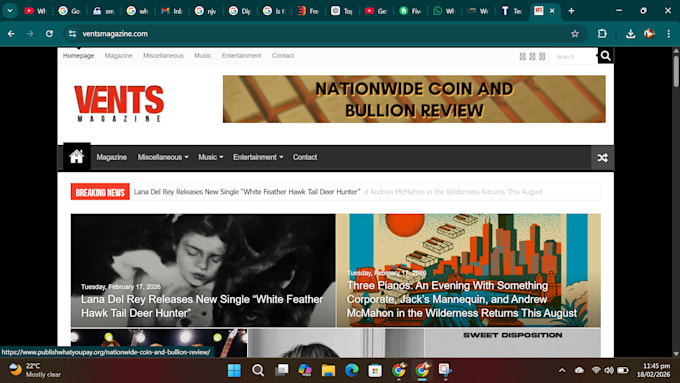Open the Three Pianos featured article
680x383 pixels.
pos(469,270)
